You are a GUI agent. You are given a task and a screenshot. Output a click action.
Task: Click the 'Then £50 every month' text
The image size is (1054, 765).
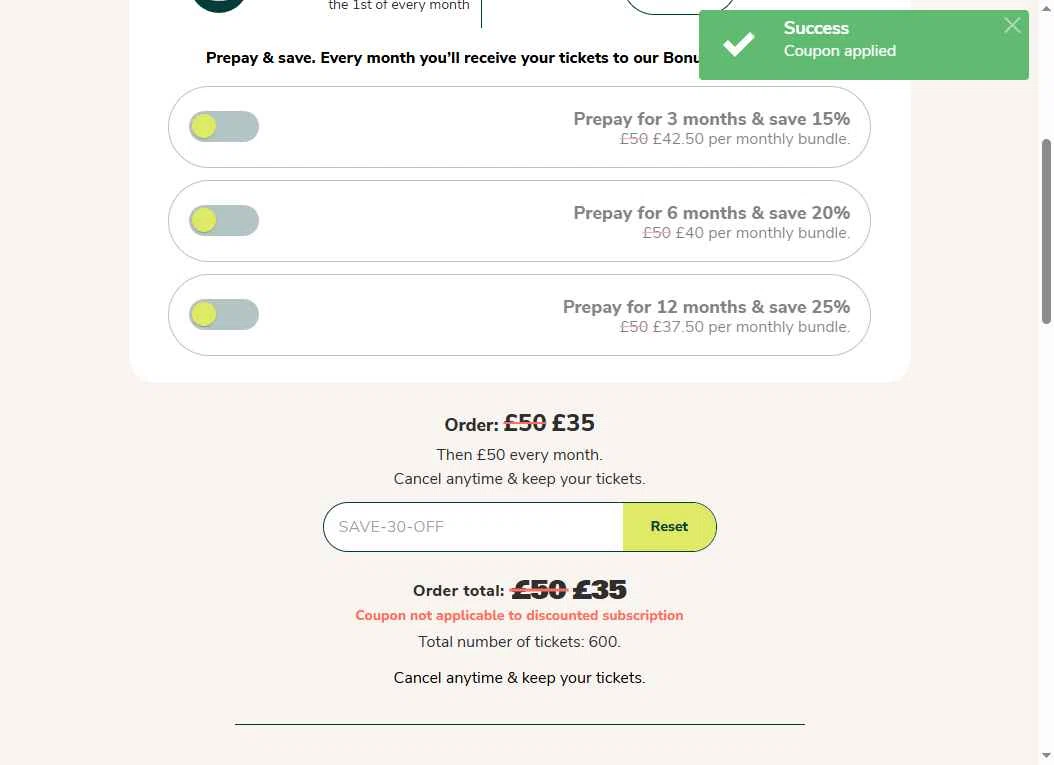point(519,455)
